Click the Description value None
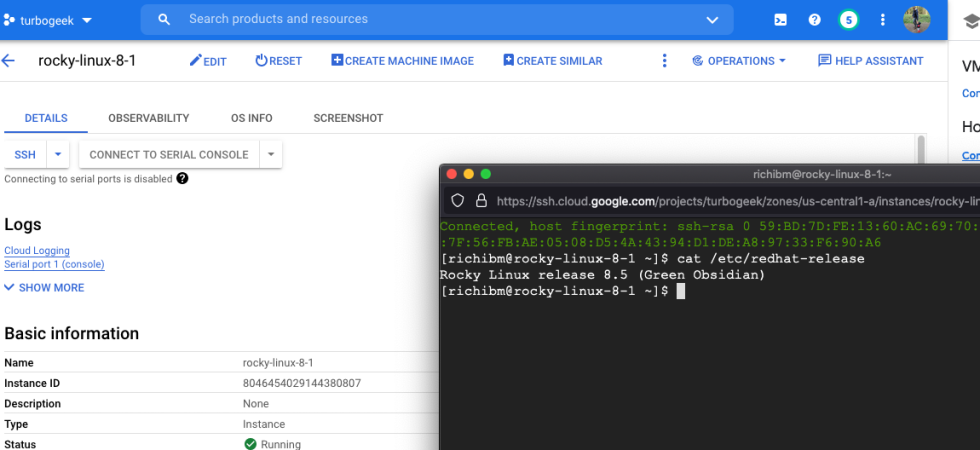The width and height of the screenshot is (980, 450). 256,404
